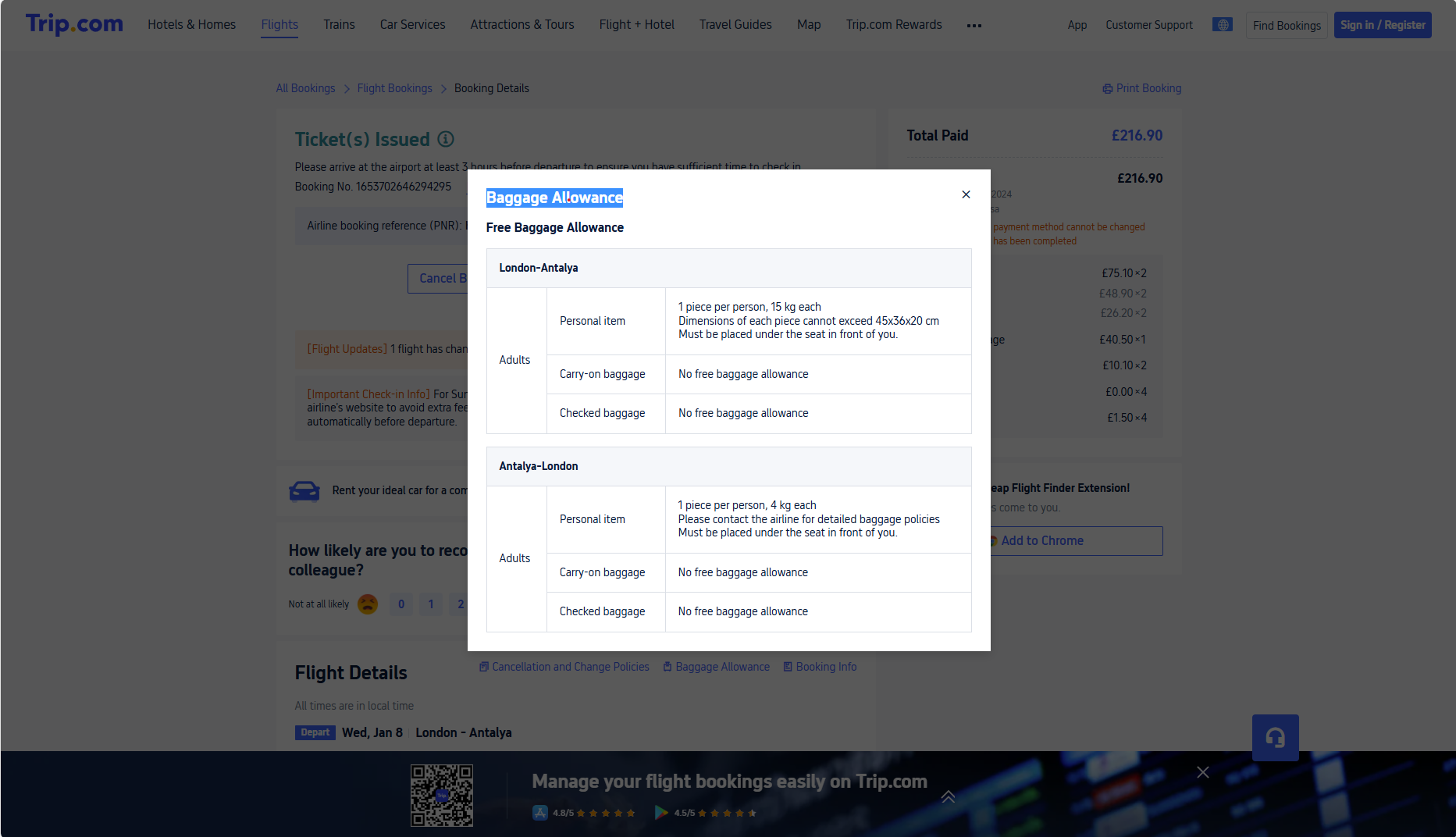The width and height of the screenshot is (1456, 837).
Task: Go to Hotels & Homes menu
Action: click(x=191, y=25)
